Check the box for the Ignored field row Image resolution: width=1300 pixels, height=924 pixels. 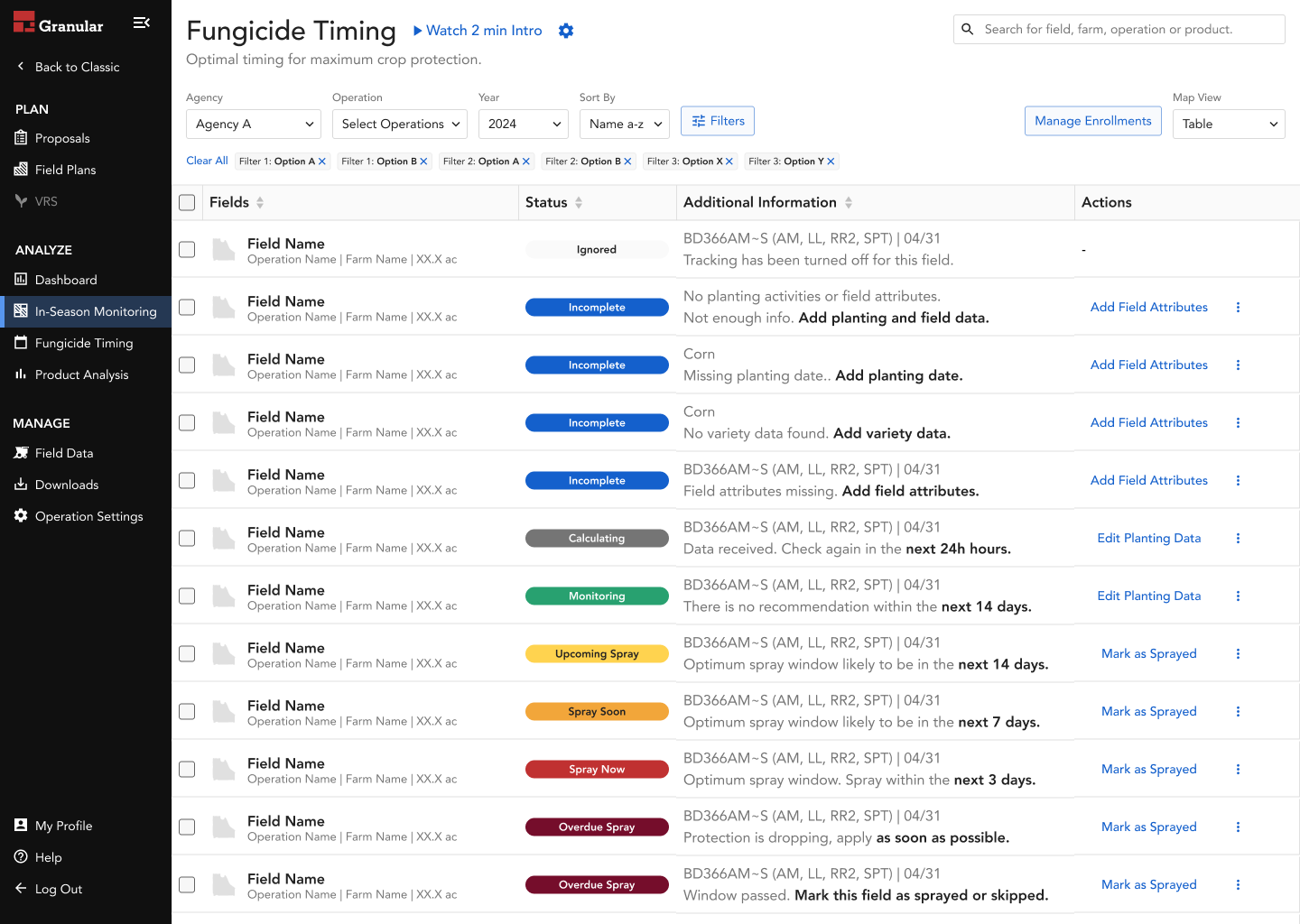pyautogui.click(x=187, y=250)
